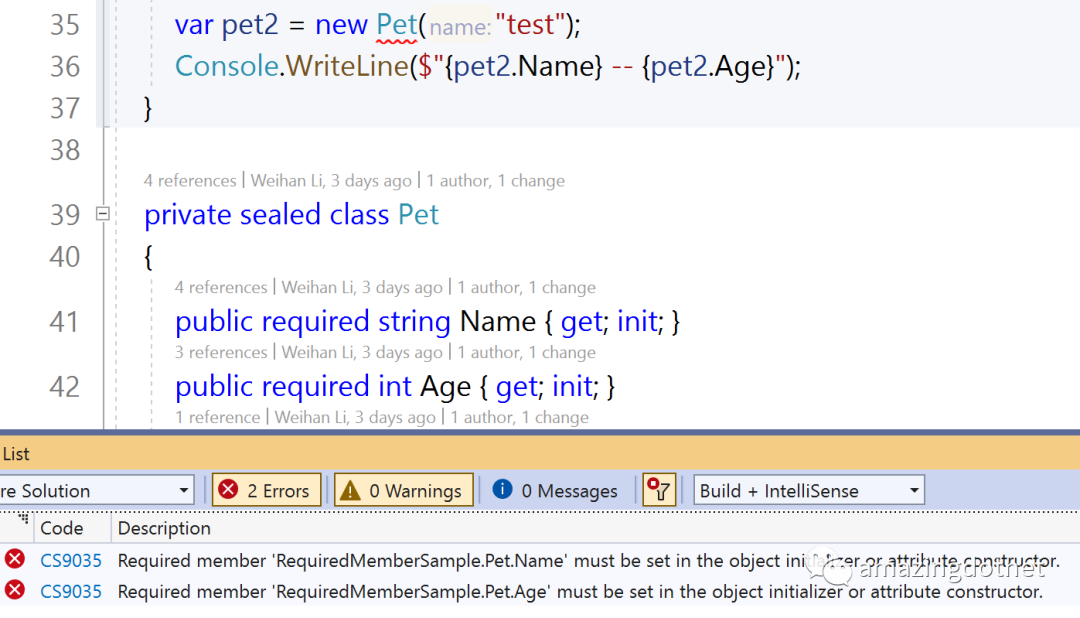Select the Error List panel title
Screen dimensions: 1080x618
click(16, 454)
